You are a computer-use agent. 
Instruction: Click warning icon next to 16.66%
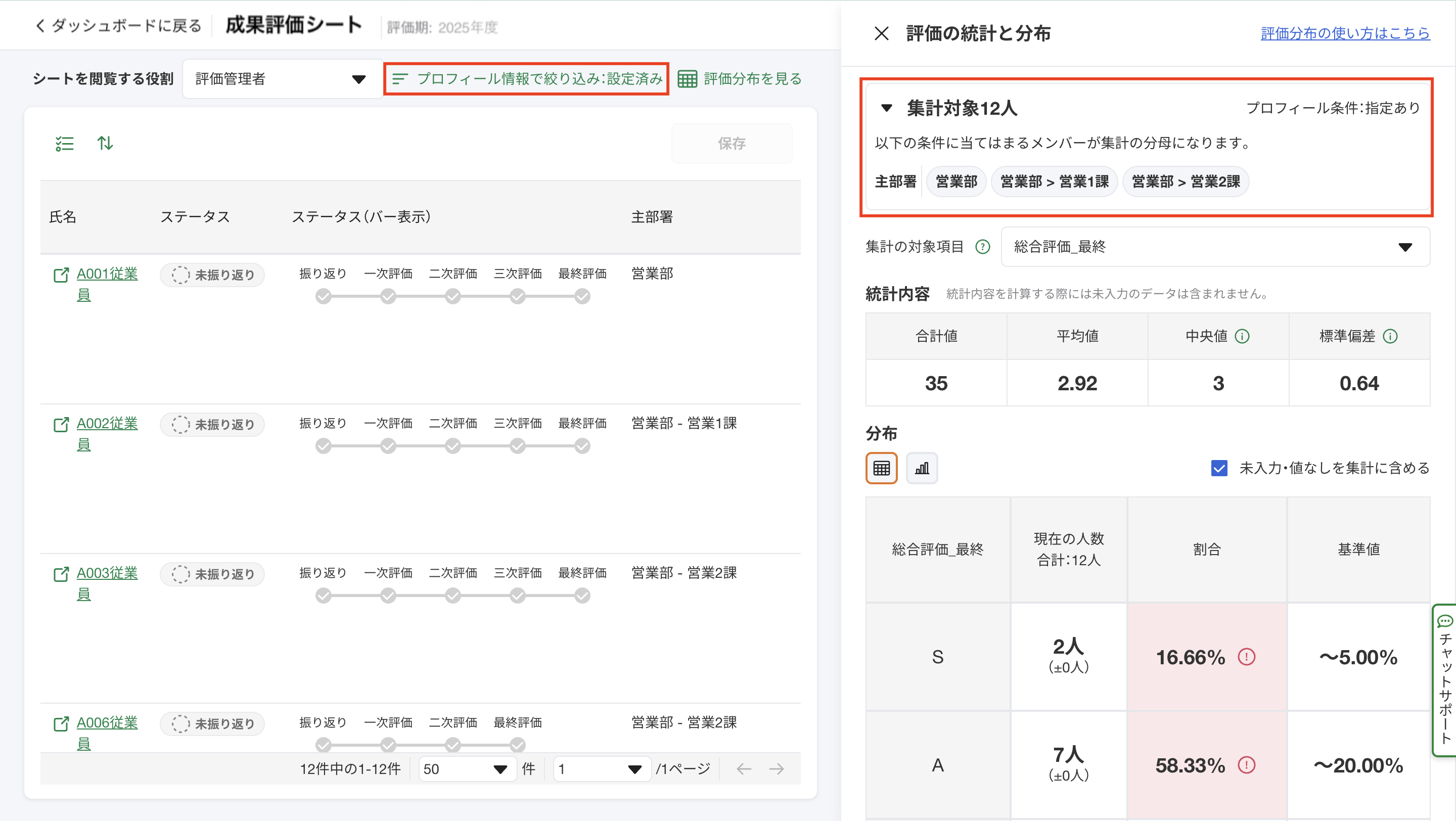1246,657
